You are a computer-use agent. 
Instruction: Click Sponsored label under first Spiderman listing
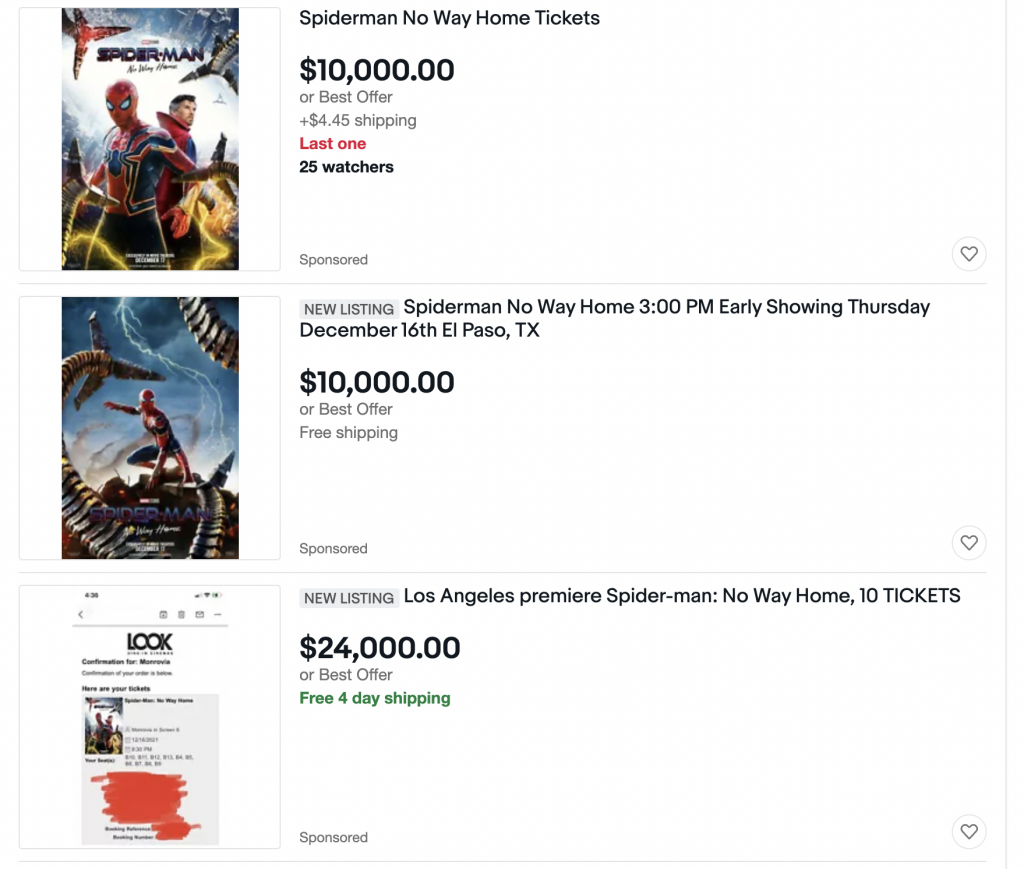pos(333,259)
